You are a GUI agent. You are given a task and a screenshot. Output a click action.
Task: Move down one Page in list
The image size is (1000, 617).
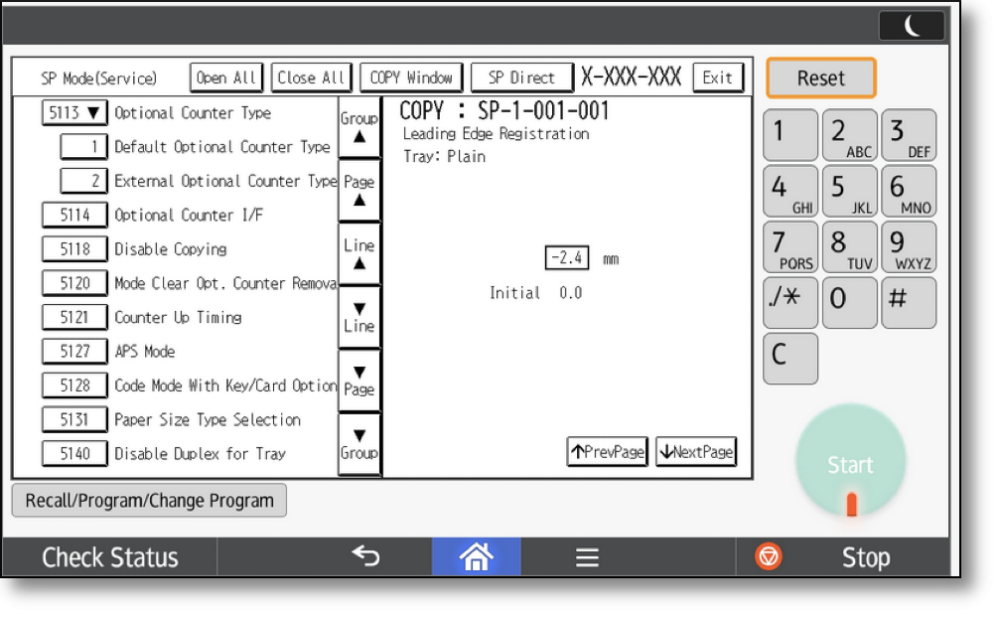pos(359,380)
